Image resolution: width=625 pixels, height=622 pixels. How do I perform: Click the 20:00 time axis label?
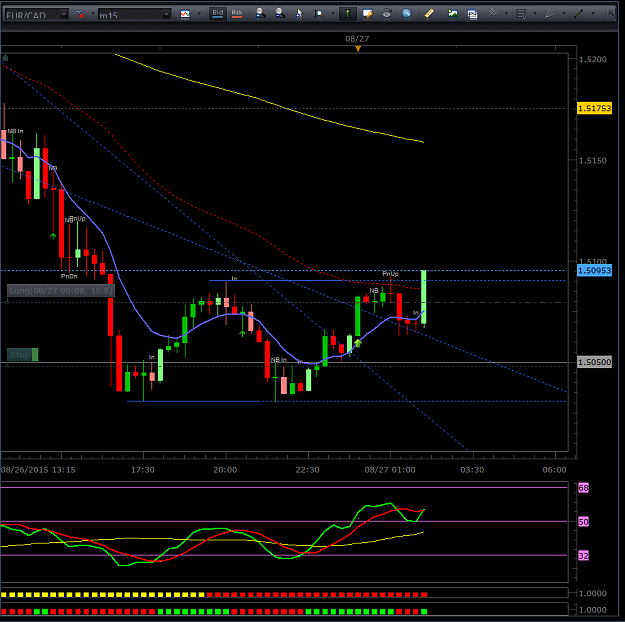225,470
